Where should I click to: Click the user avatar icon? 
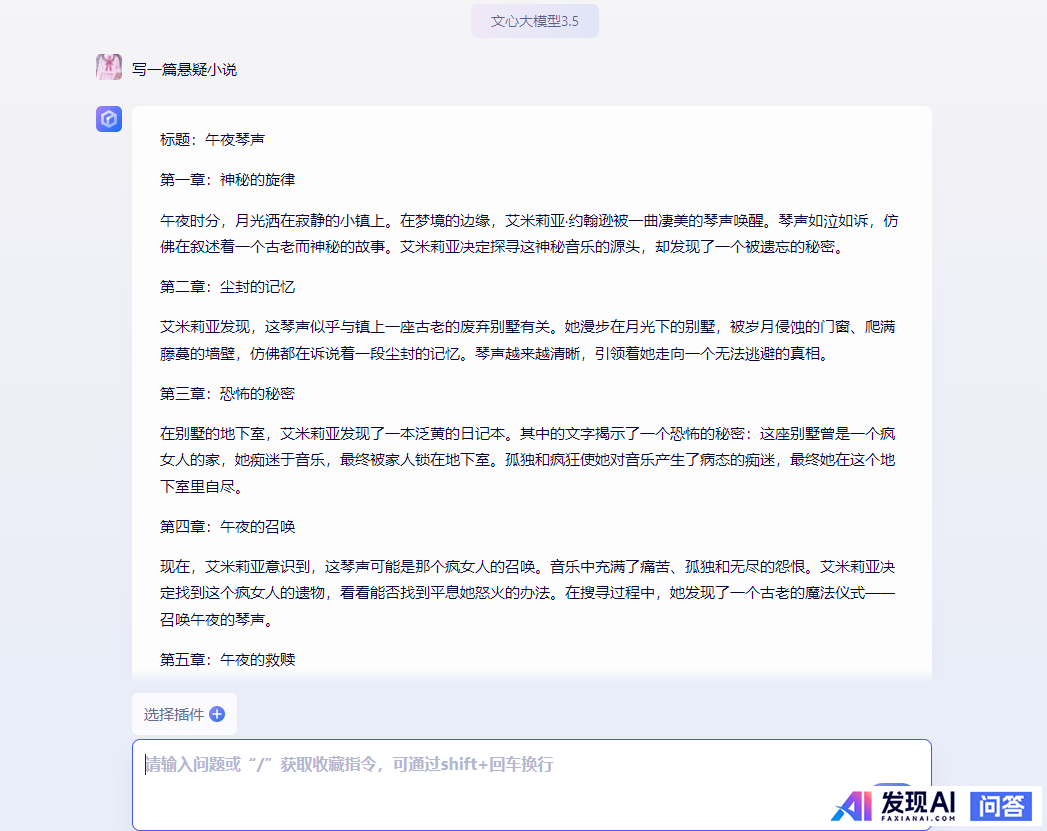click(109, 67)
